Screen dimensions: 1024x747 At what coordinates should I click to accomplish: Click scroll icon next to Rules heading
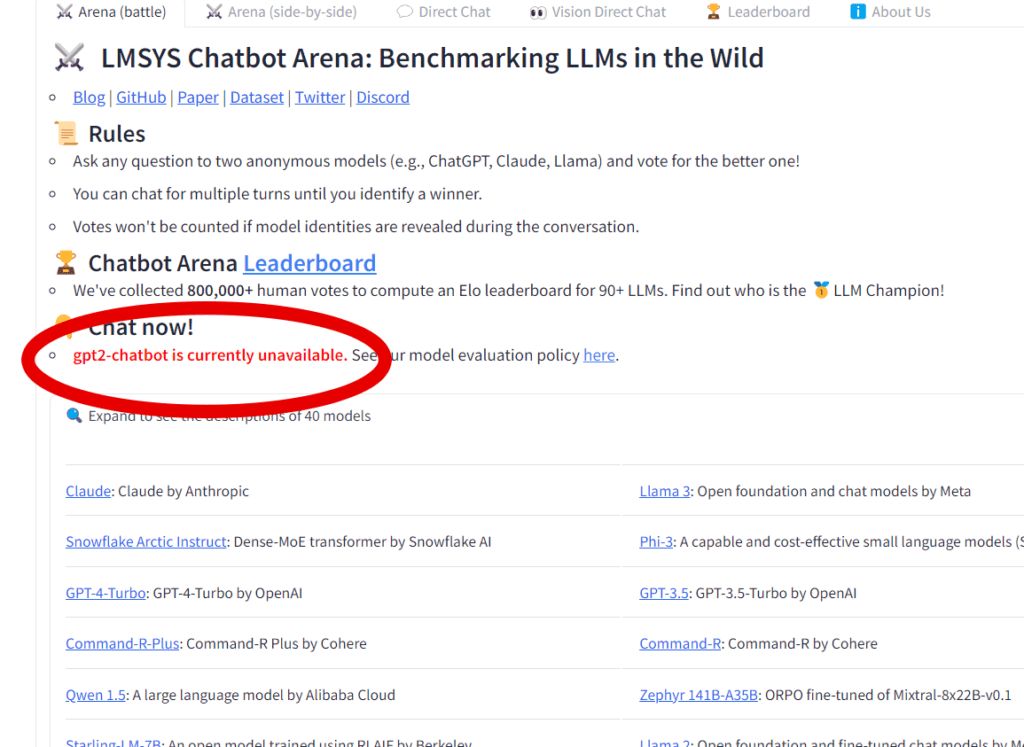66,133
